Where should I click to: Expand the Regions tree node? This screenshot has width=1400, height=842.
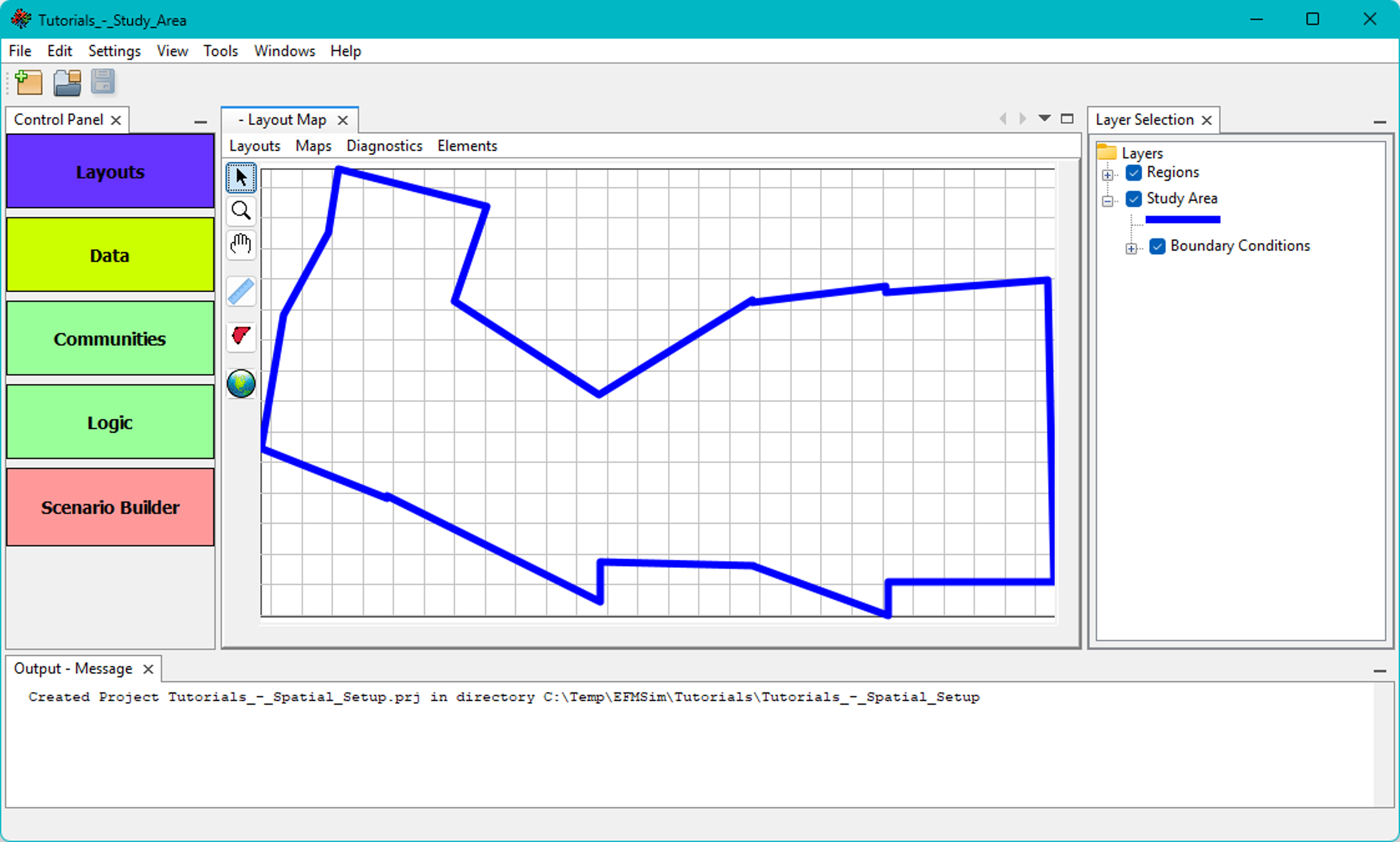coord(1108,175)
